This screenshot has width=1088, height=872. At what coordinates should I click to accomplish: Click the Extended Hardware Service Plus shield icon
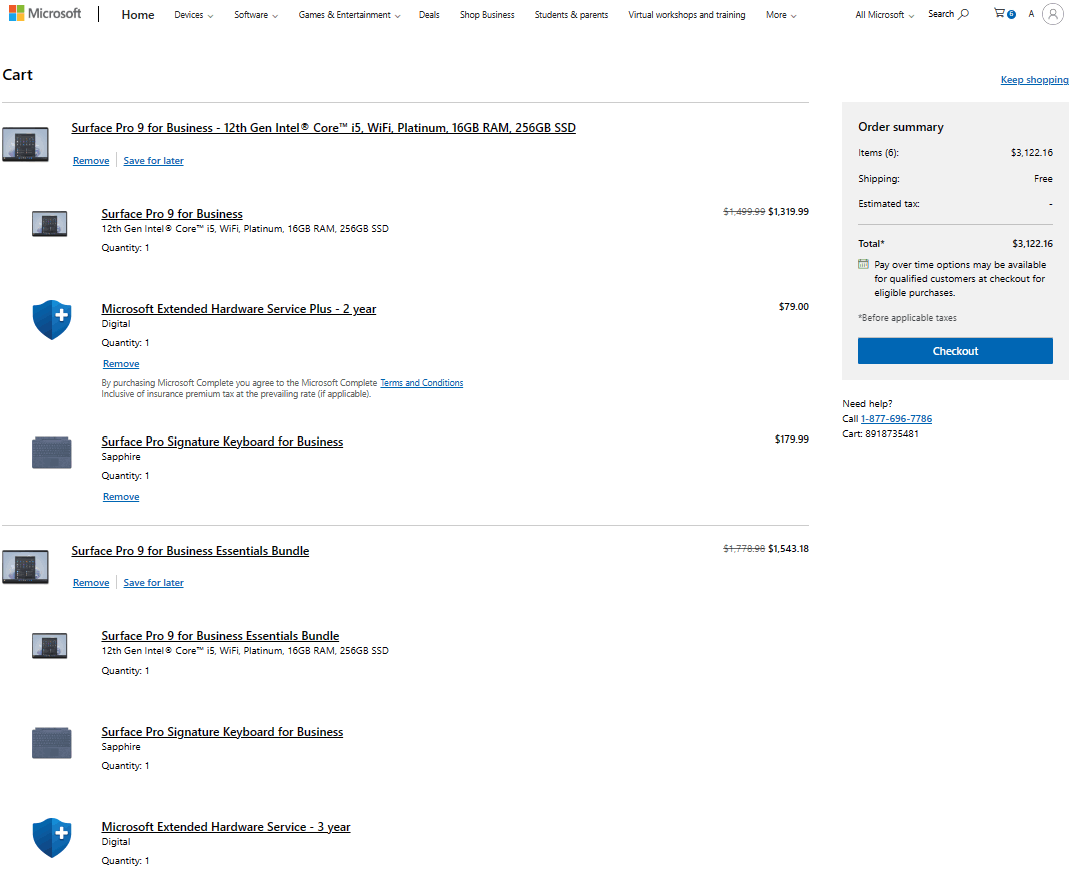(51, 319)
